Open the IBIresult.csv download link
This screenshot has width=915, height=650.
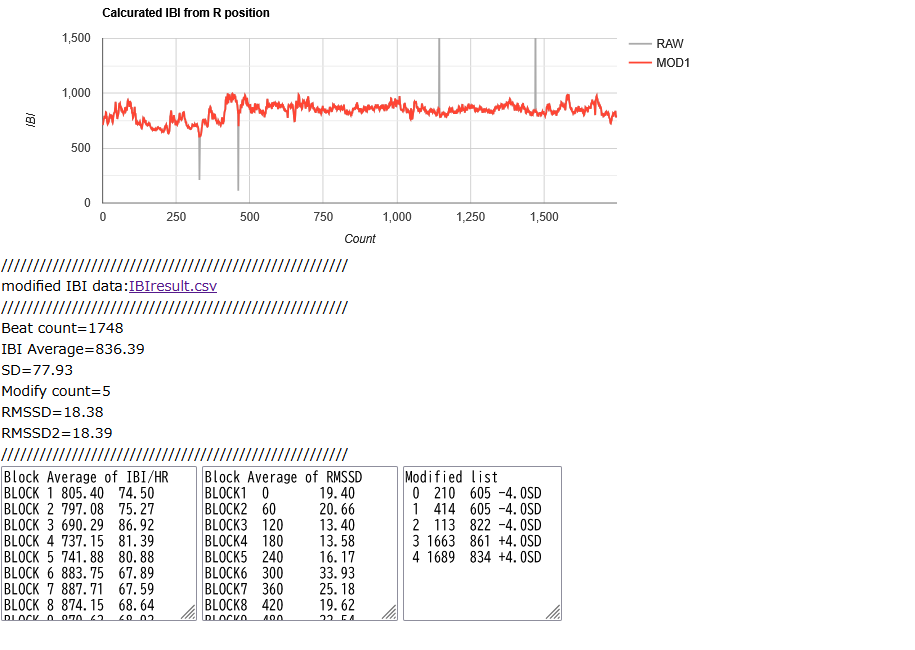(173, 286)
